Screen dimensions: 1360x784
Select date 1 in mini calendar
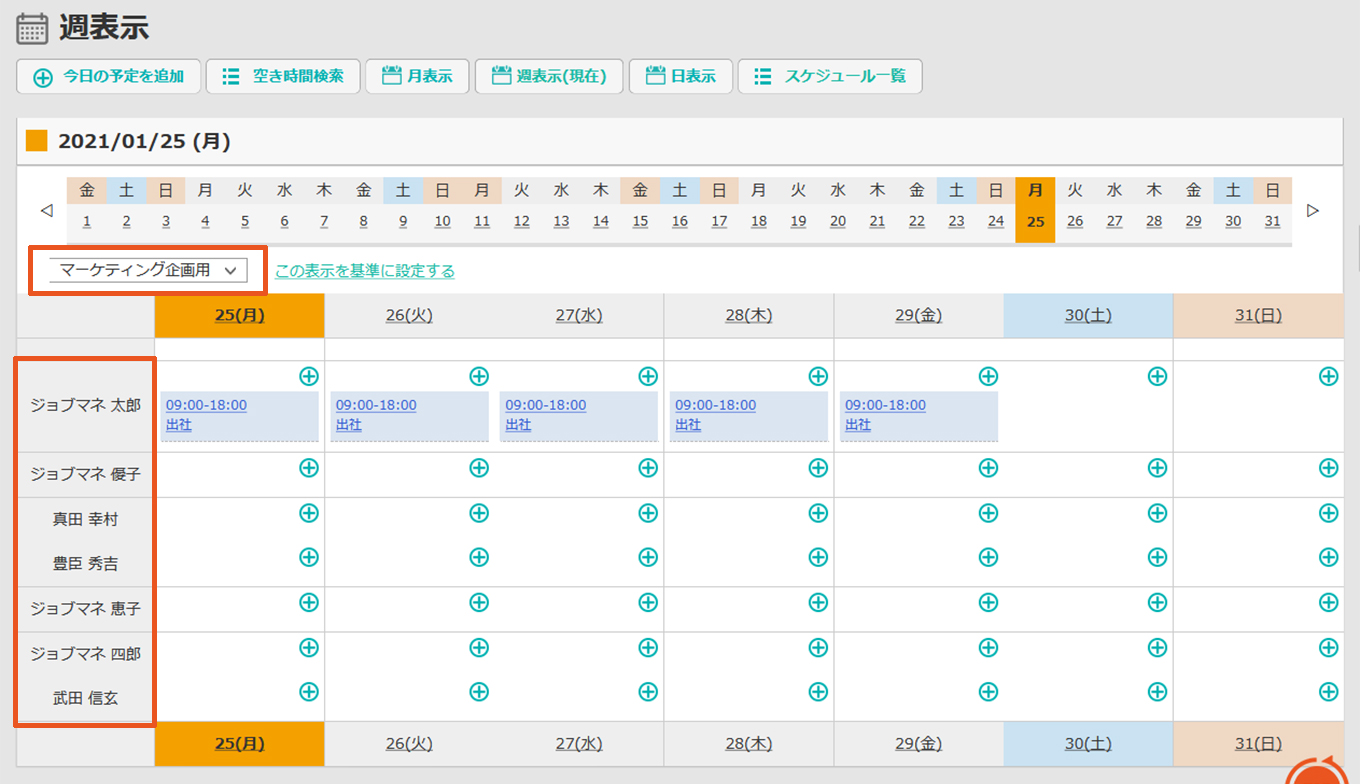pos(87,222)
